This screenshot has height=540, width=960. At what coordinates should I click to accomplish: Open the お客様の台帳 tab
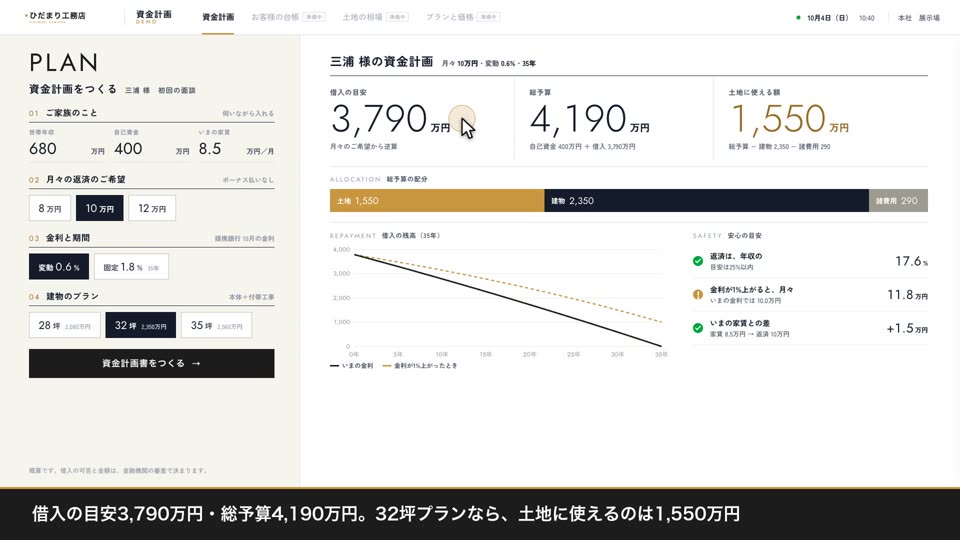click(x=288, y=17)
